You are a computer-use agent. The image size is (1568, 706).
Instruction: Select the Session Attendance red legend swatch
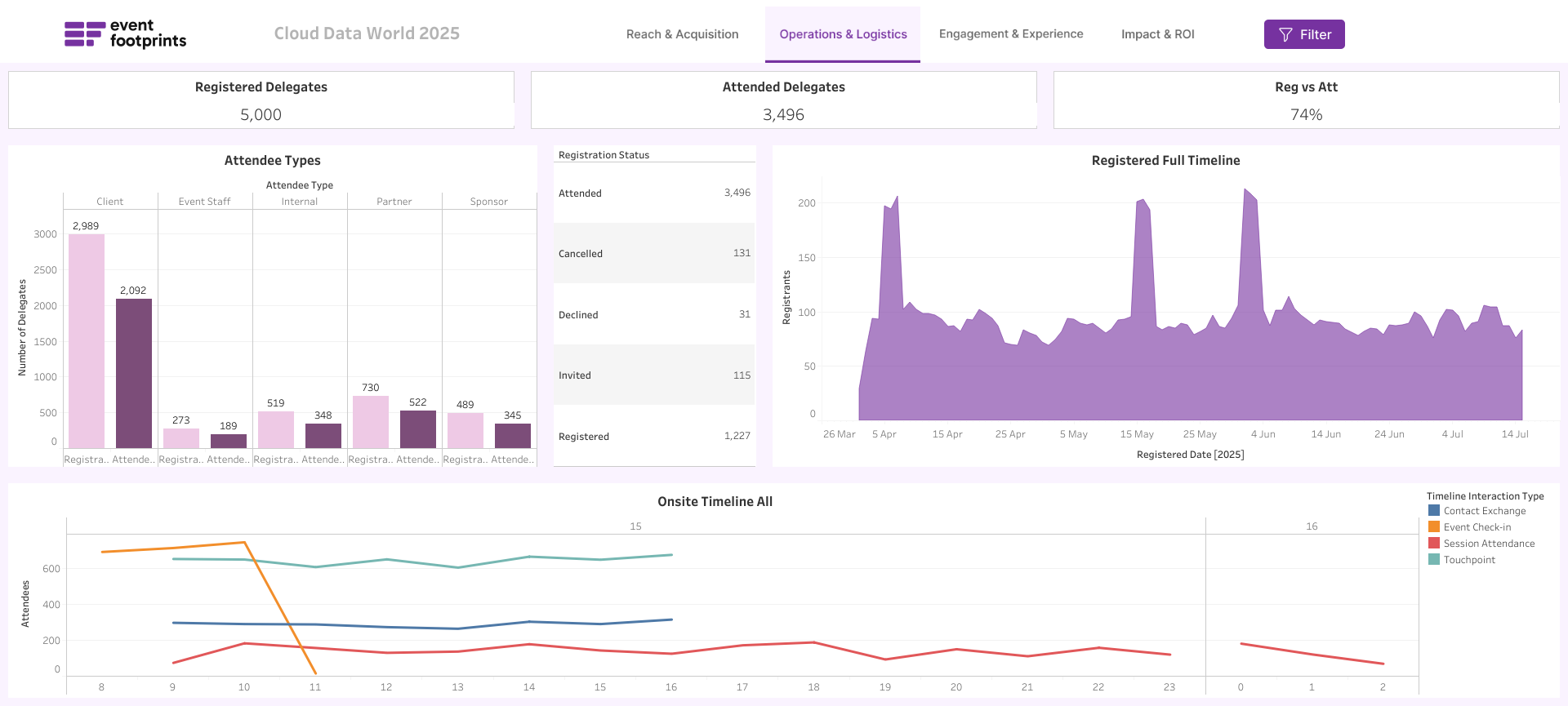point(1433,544)
